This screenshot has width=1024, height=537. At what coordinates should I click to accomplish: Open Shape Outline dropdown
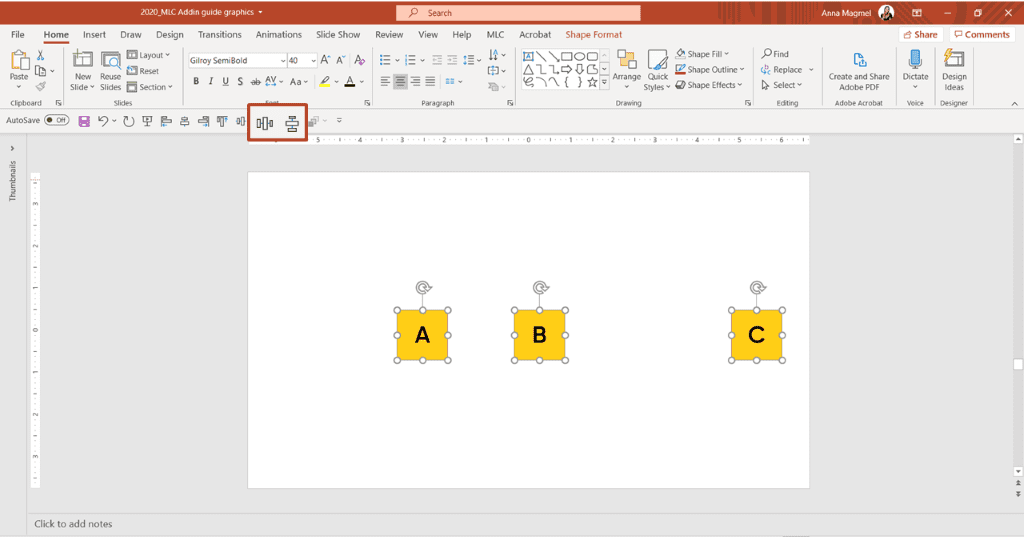[710, 69]
